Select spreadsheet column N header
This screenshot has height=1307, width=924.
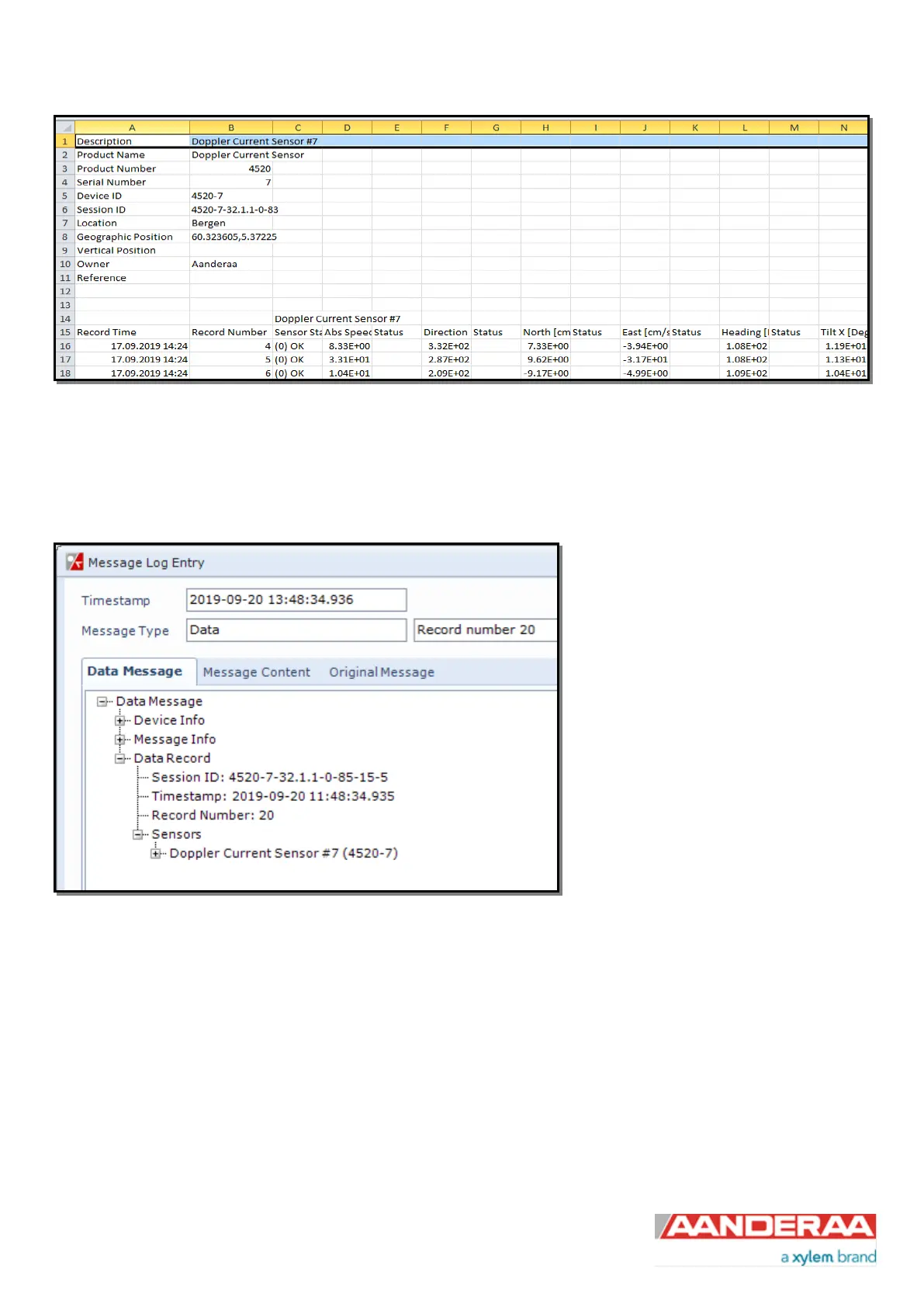843,127
